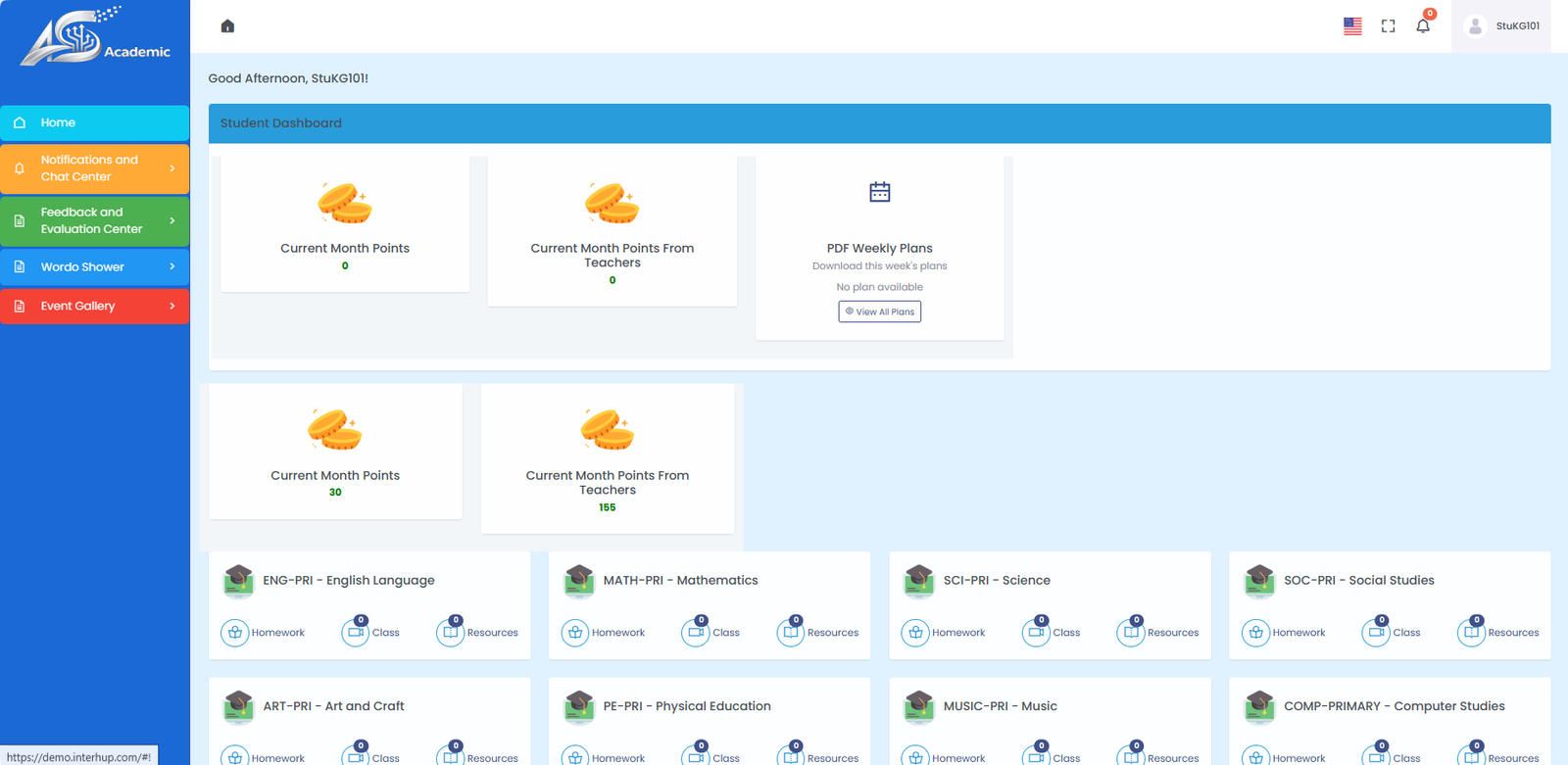This screenshot has width=1568, height=765.
Task: Click ENG-PRI graduation cap course icon
Action: 238,581
